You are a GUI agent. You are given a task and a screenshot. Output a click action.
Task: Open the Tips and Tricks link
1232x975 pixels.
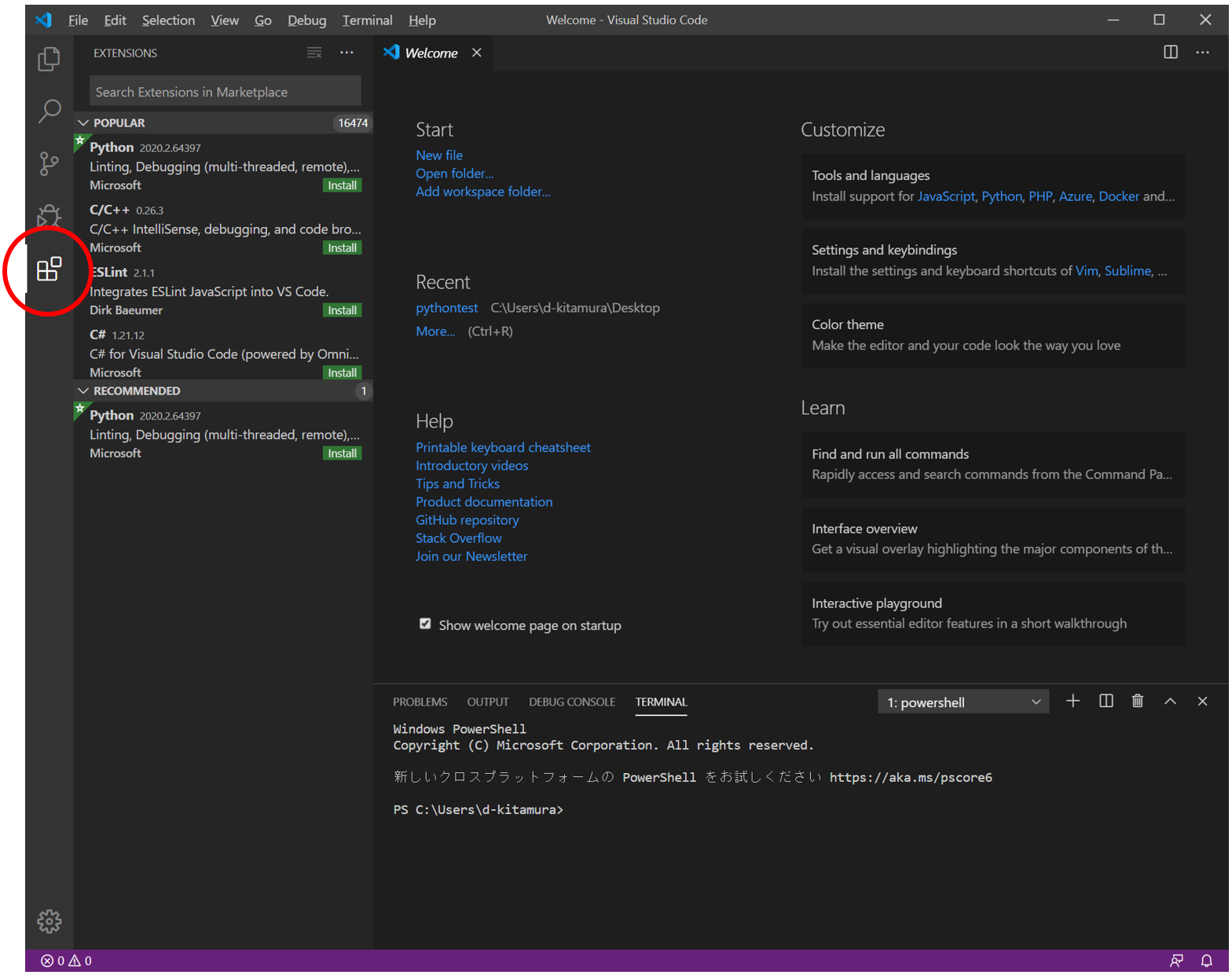point(457,483)
